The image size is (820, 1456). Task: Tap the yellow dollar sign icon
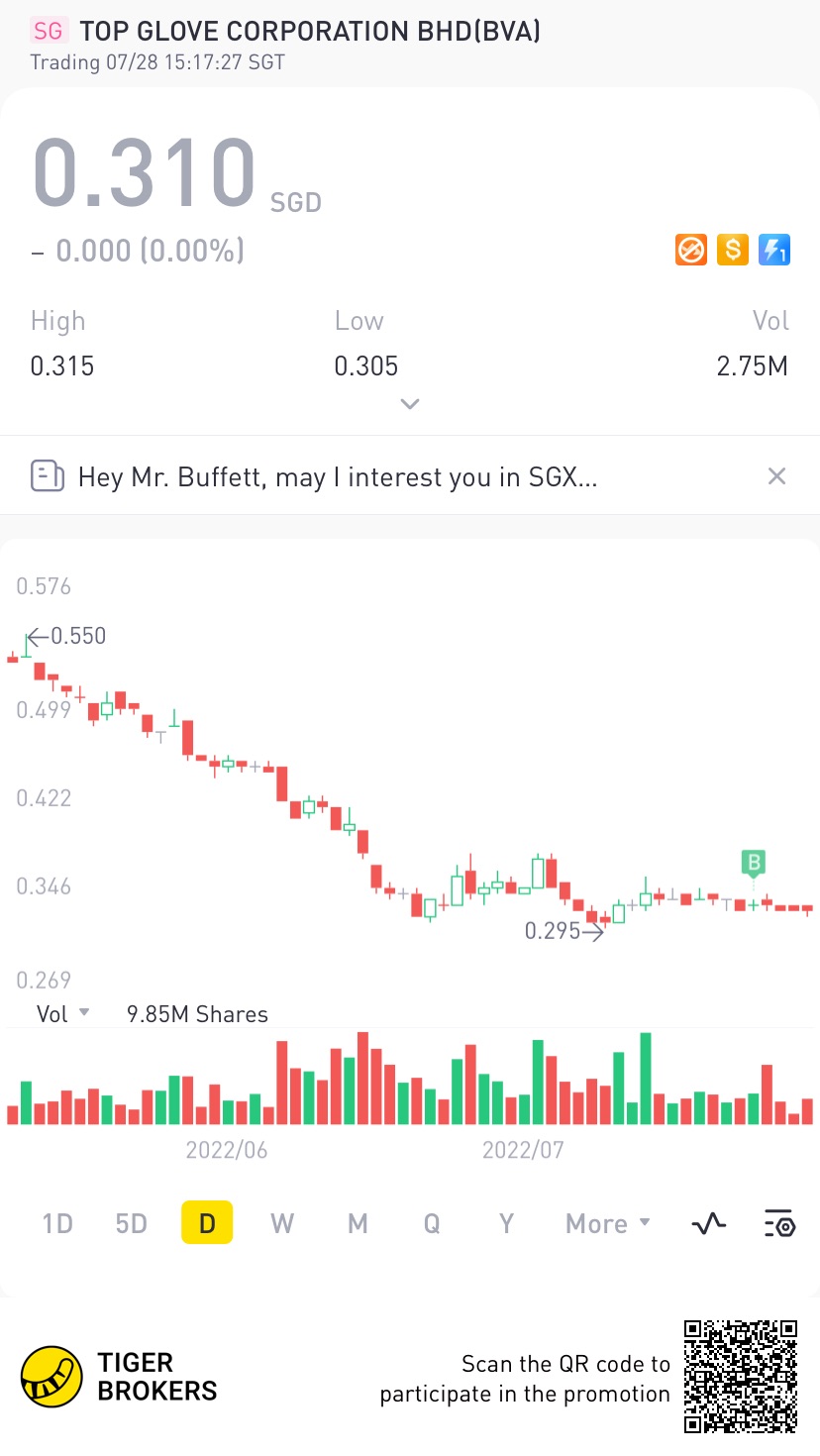[x=732, y=250]
